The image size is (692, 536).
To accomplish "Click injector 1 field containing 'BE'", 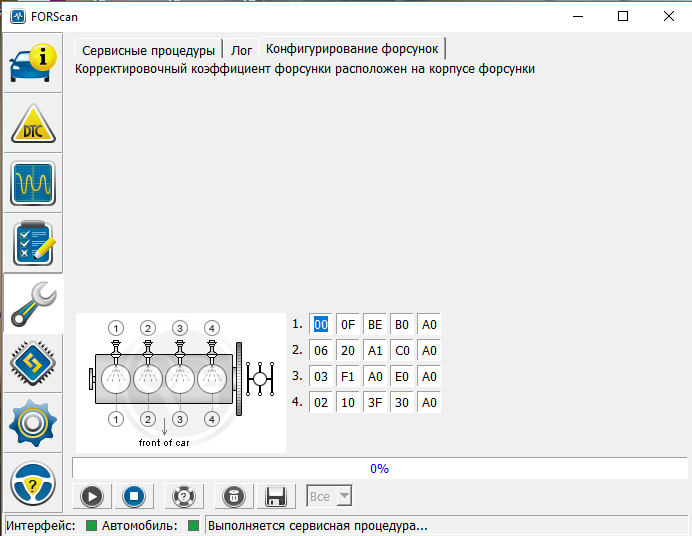I will tap(375, 325).
